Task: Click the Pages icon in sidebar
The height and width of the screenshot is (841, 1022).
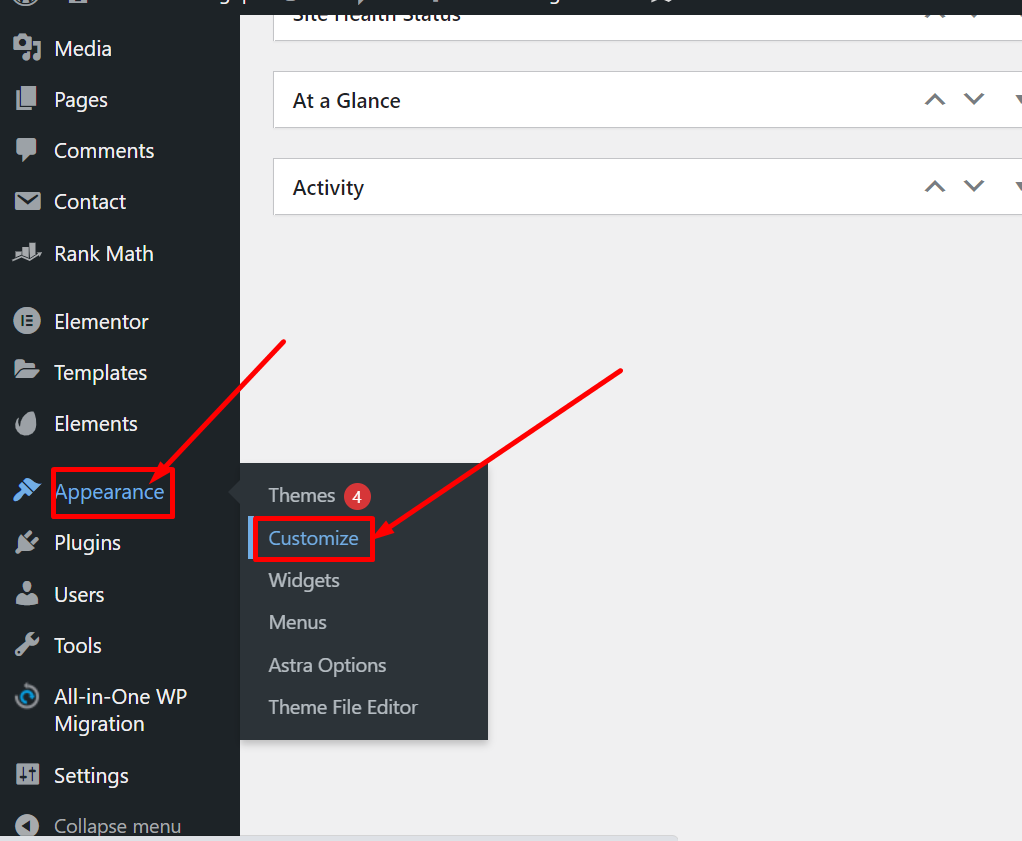Action: click(27, 98)
